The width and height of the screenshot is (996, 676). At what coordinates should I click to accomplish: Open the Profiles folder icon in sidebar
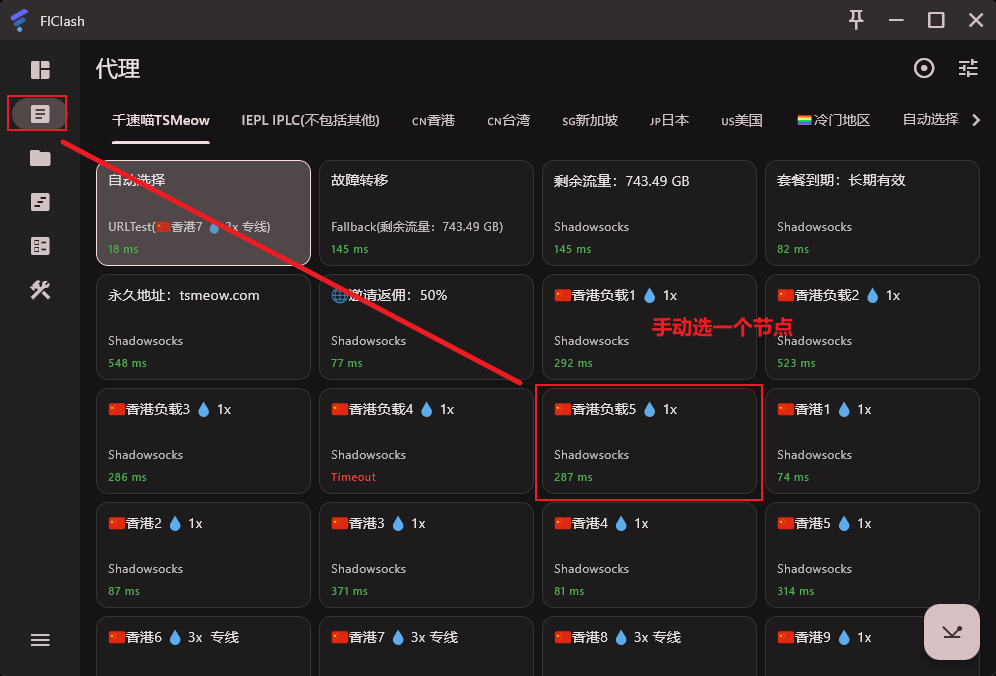coord(40,158)
